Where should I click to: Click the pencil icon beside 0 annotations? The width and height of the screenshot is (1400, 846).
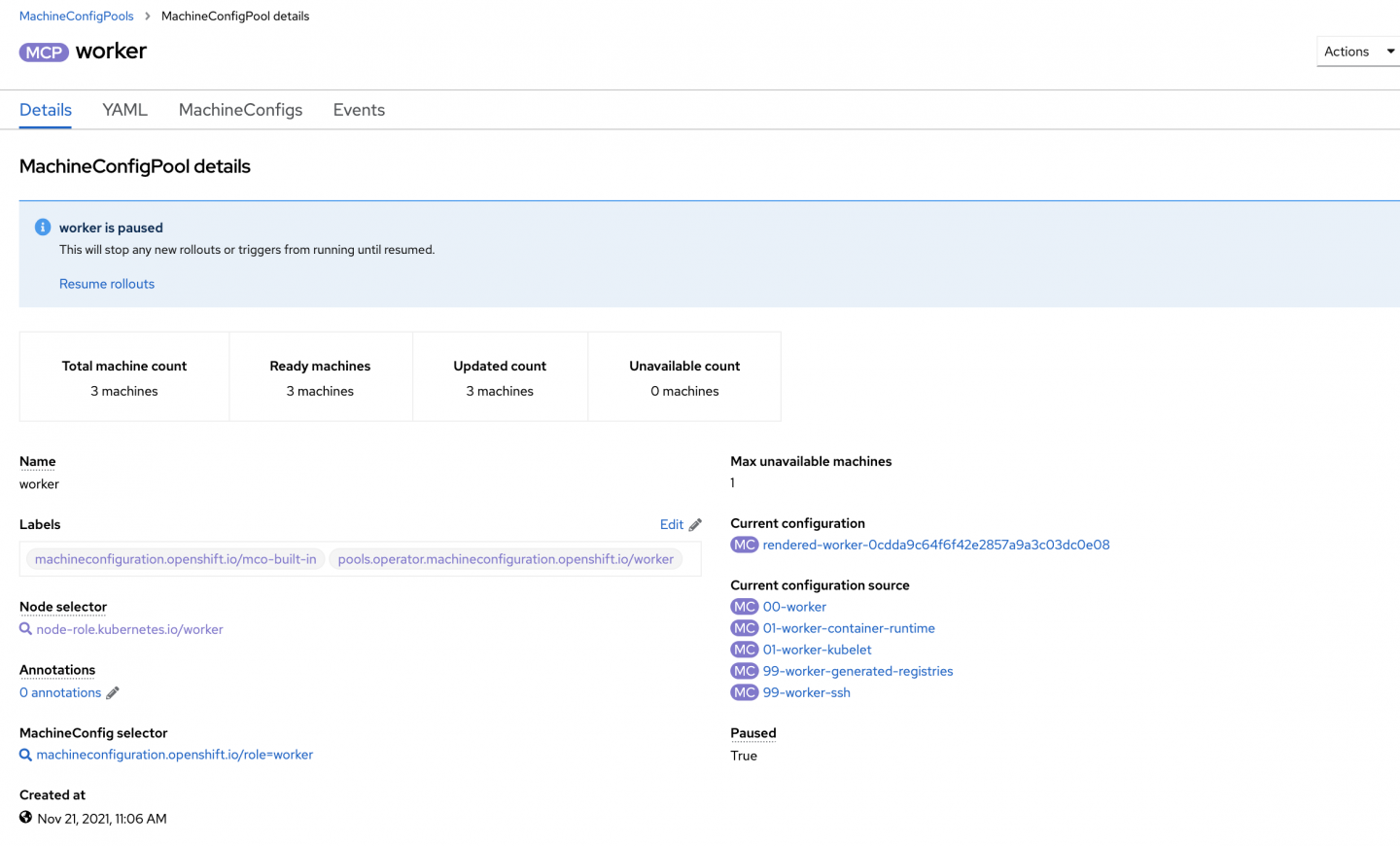113,693
